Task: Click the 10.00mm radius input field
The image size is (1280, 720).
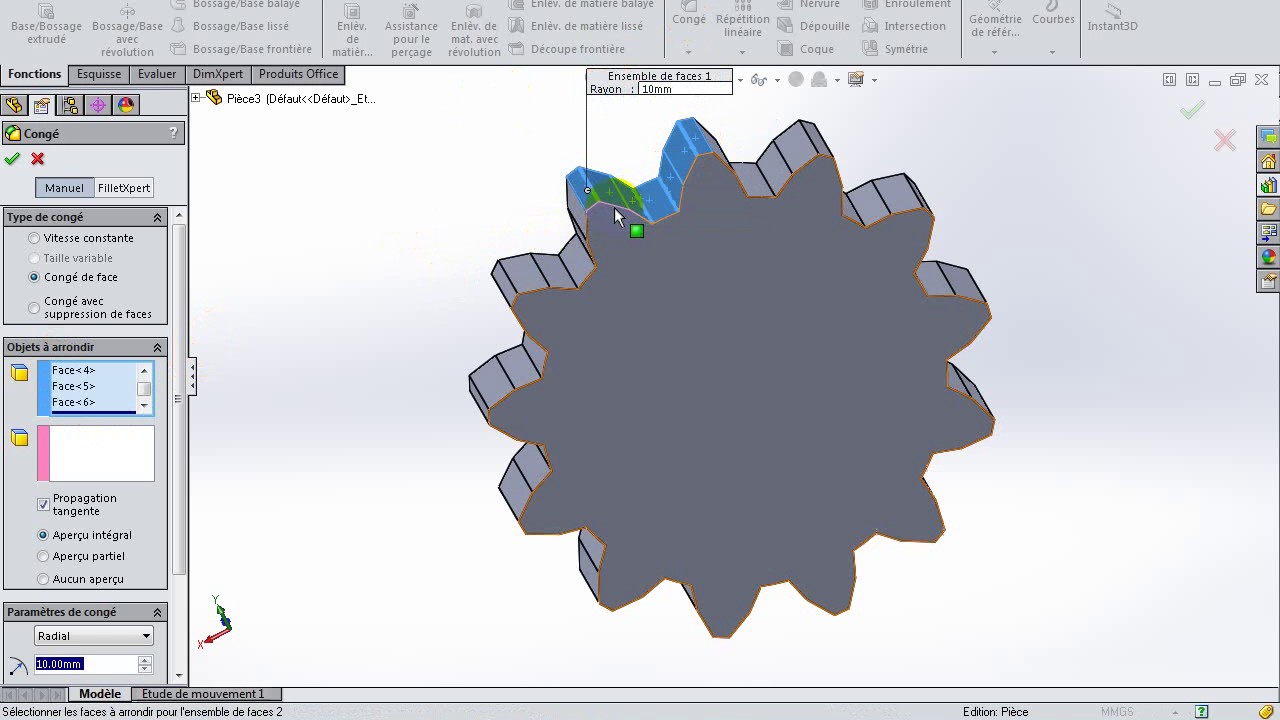Action: [x=85, y=664]
